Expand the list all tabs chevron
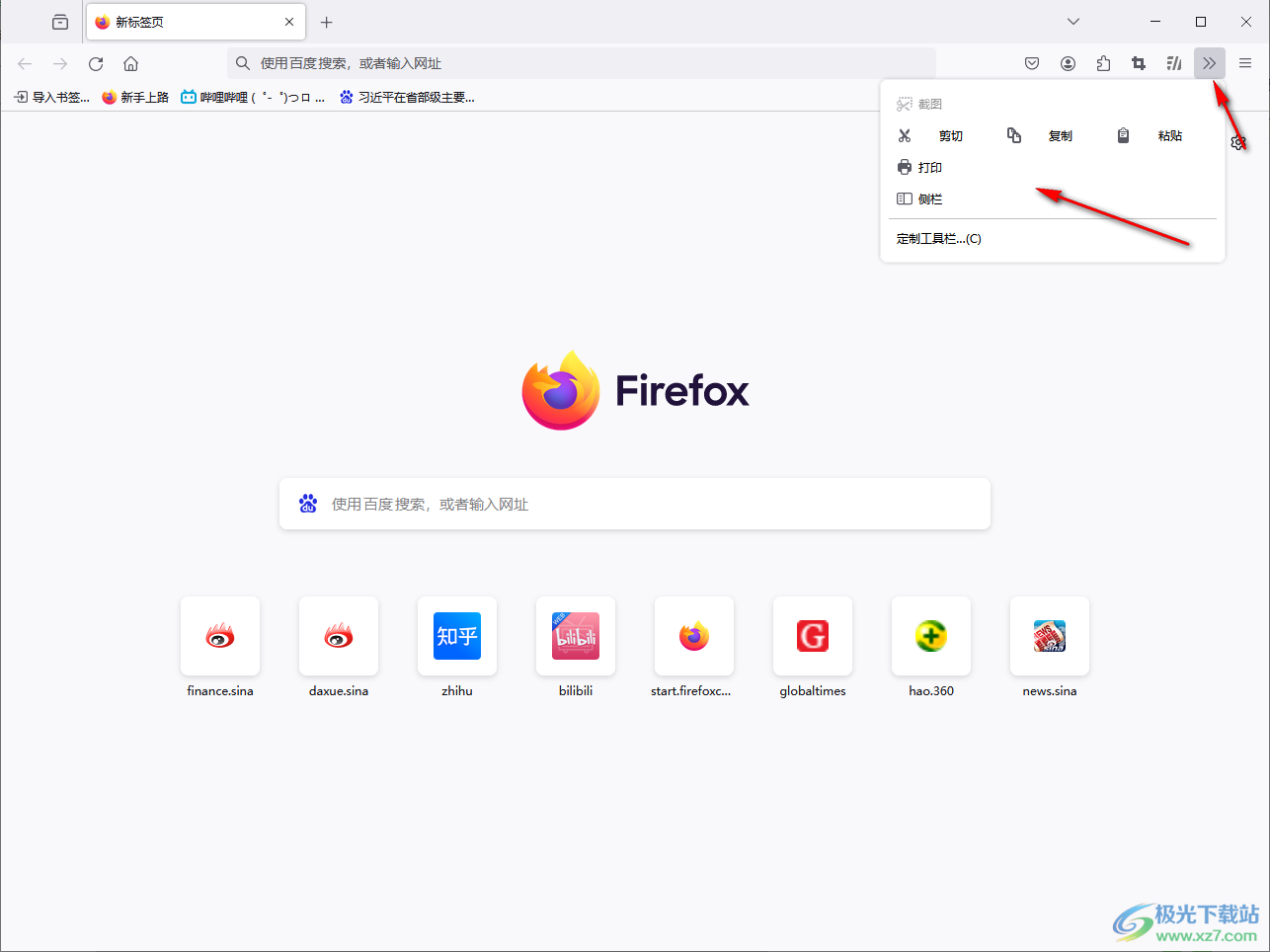 (x=1073, y=22)
